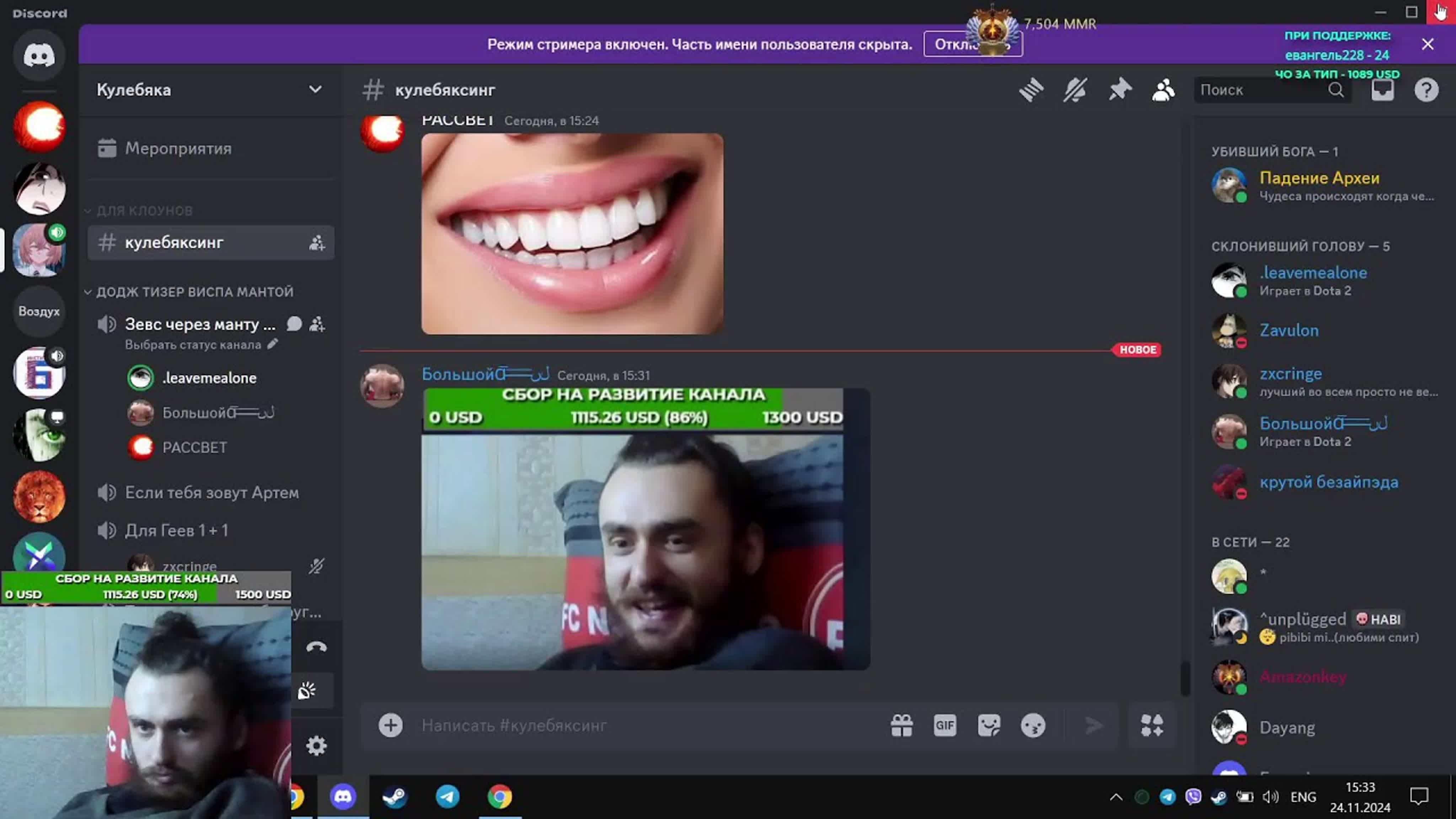Invite people to Зевс через манту channel

[x=317, y=324]
